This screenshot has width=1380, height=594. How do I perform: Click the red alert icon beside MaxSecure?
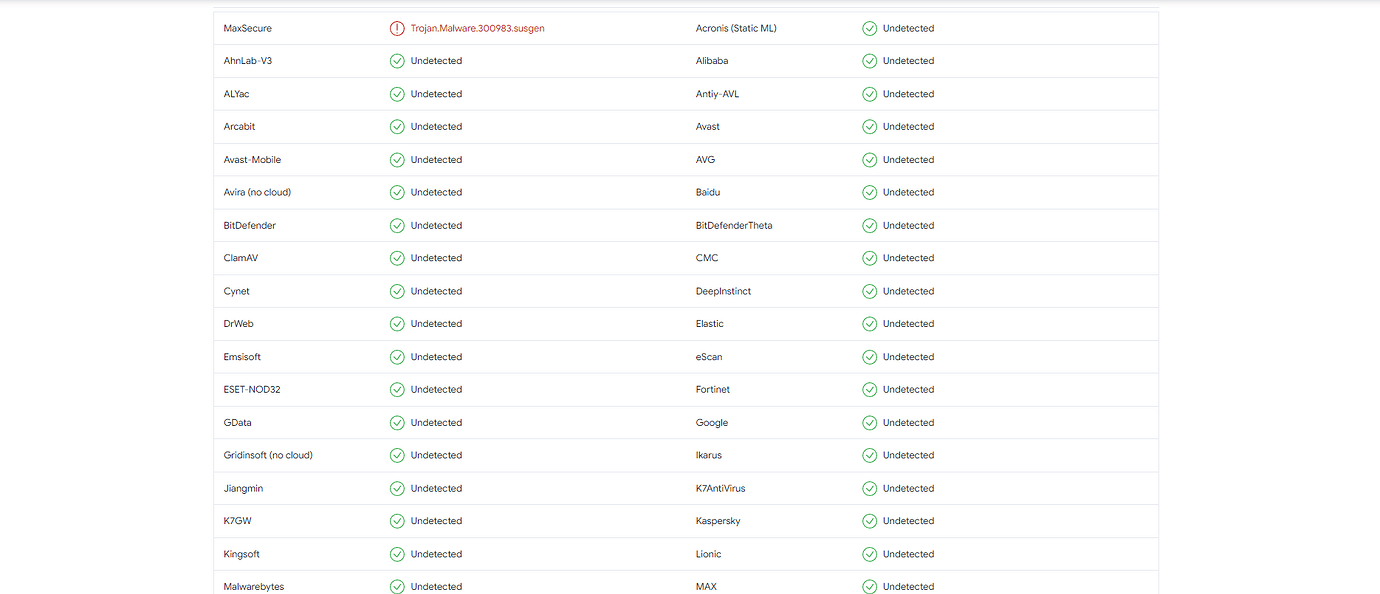click(397, 28)
